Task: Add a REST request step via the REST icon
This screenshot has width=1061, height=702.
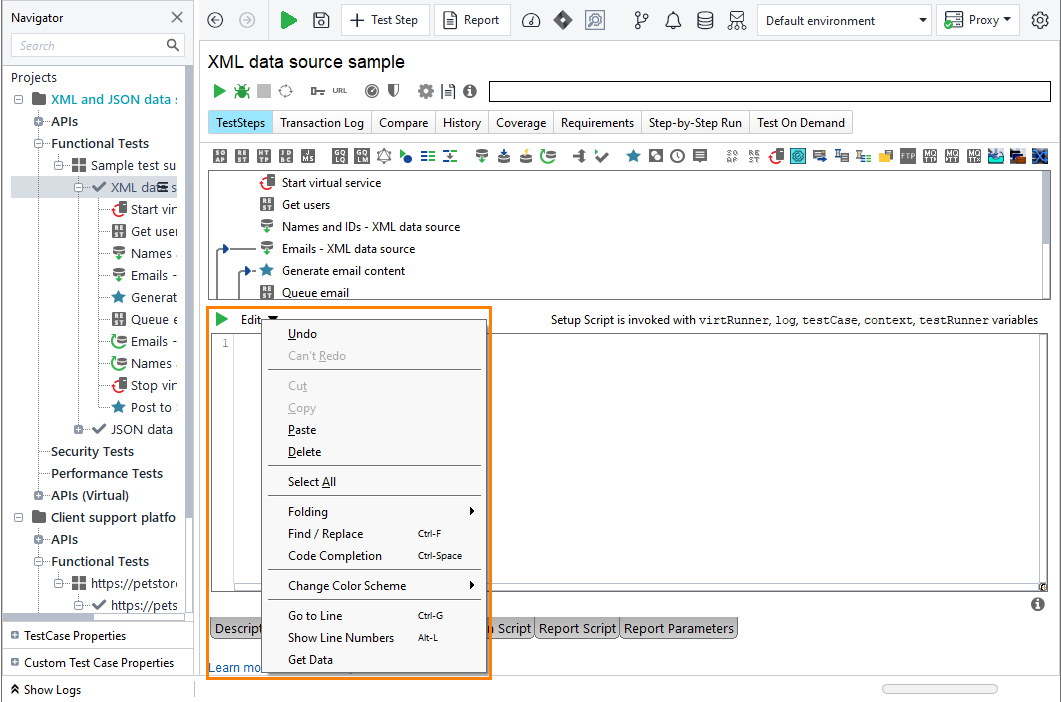Action: (242, 156)
